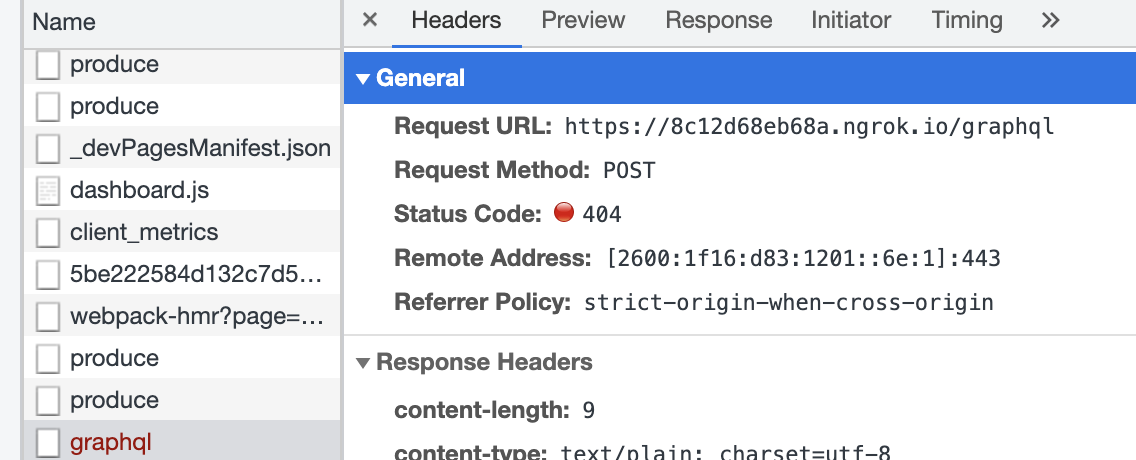
Task: Open the failed graphql request
Action: tap(110, 442)
